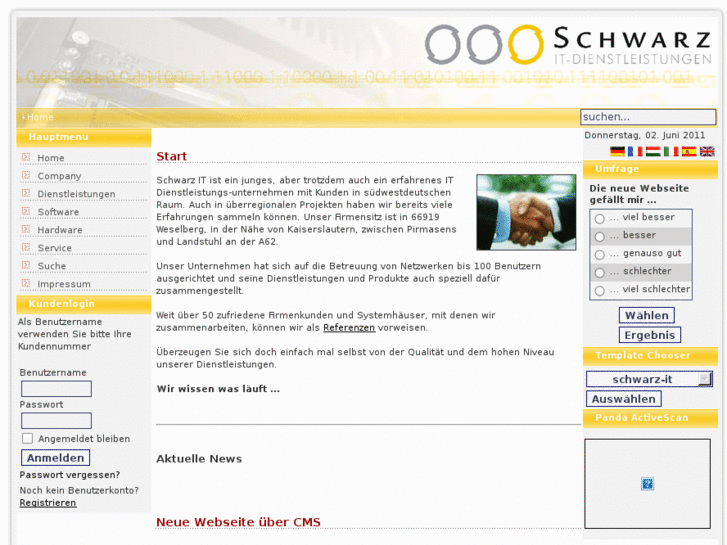The height and width of the screenshot is (545, 727).
Task: Apply the template with the Auswählen button
Action: [624, 399]
